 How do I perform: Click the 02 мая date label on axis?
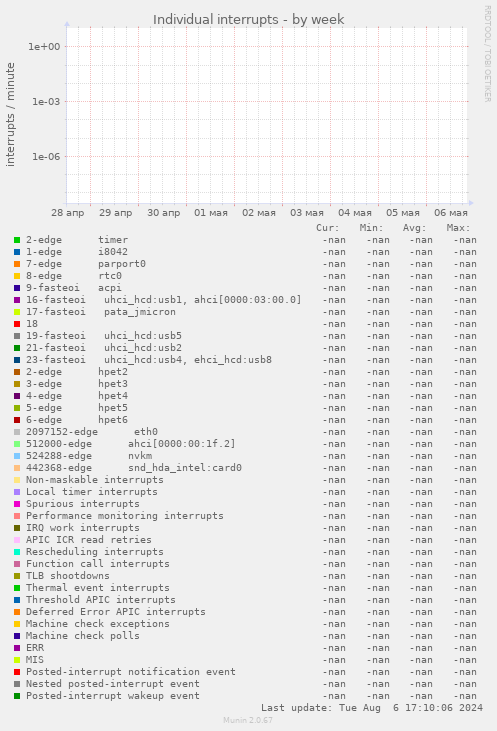pyautogui.click(x=259, y=213)
